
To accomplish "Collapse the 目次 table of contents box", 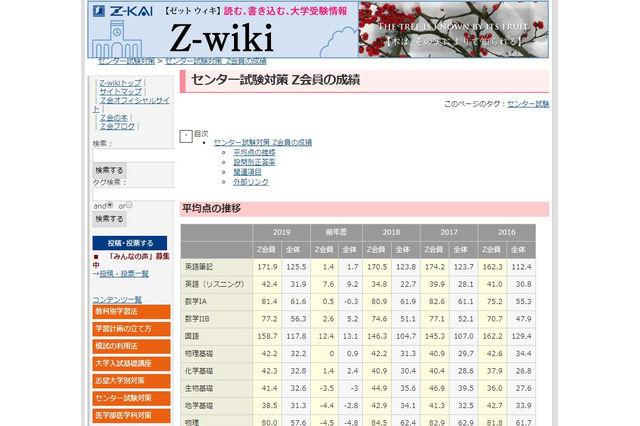I will click(186, 136).
